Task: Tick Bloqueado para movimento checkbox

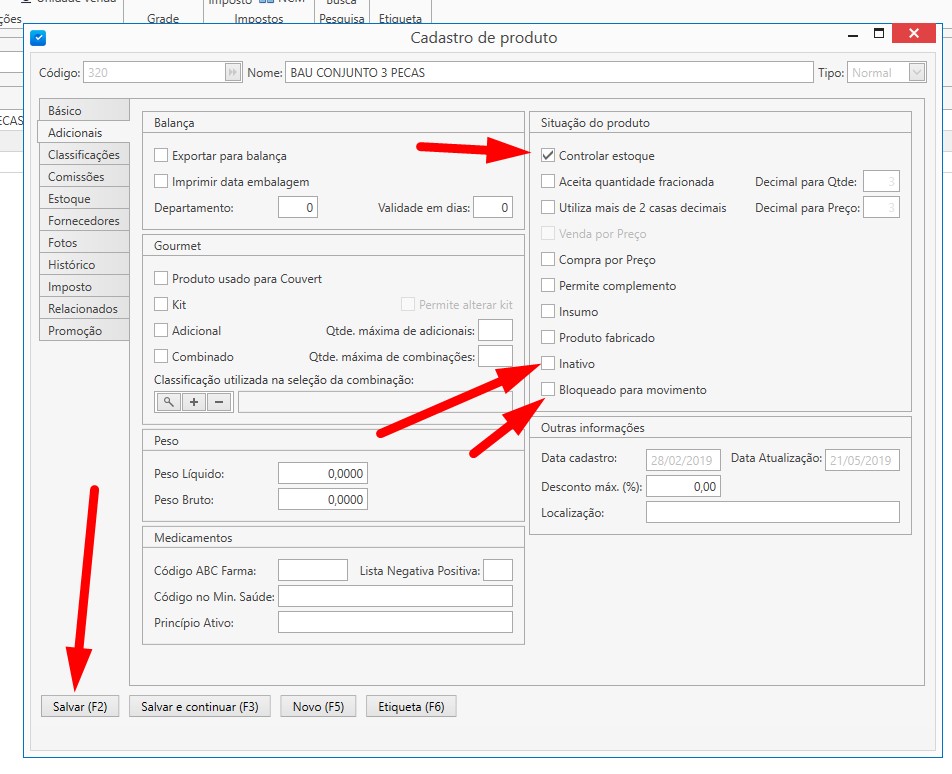Action: point(548,390)
